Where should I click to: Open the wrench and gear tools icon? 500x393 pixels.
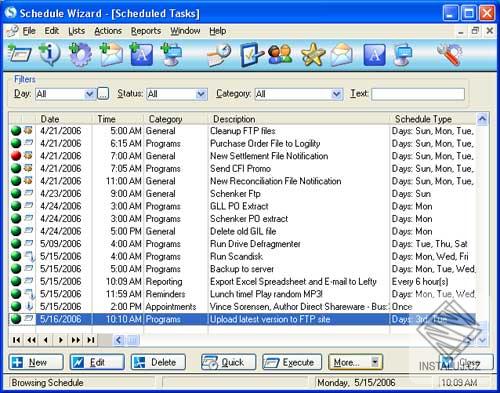click(x=450, y=54)
